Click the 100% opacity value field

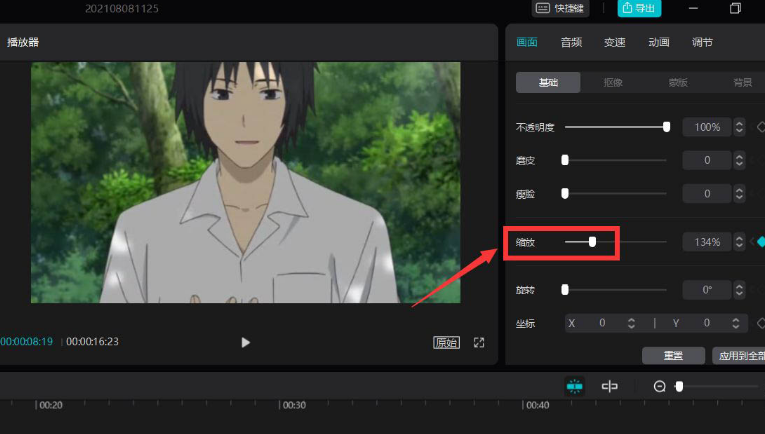click(x=707, y=127)
